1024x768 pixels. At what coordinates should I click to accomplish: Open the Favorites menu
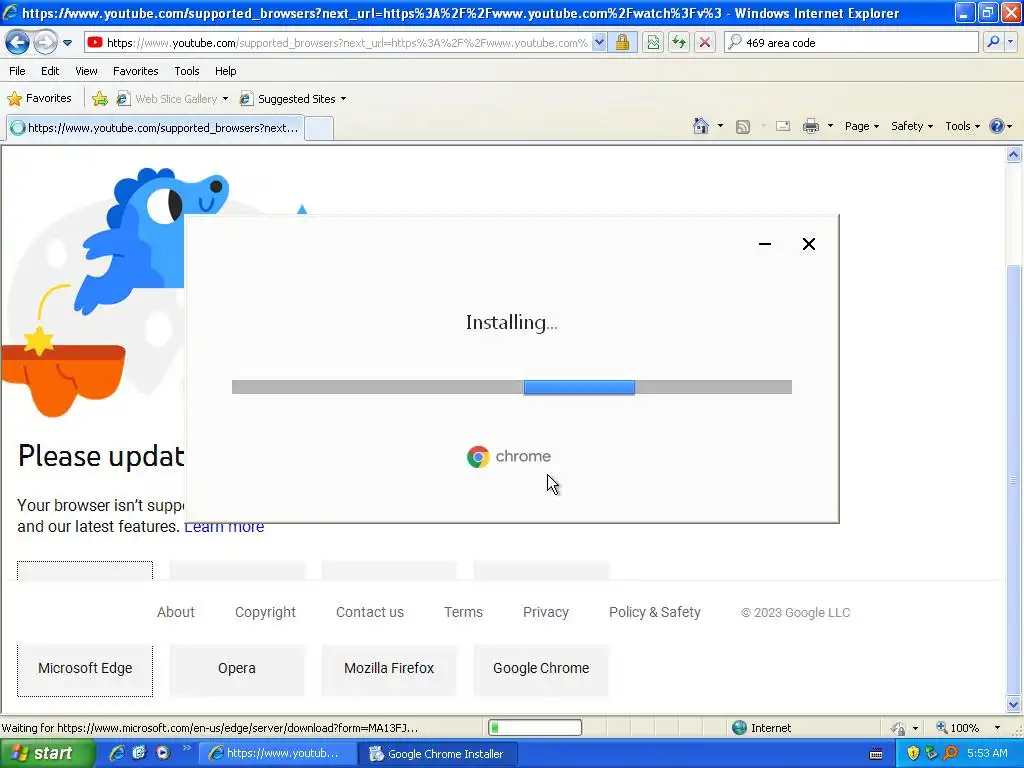tap(135, 71)
